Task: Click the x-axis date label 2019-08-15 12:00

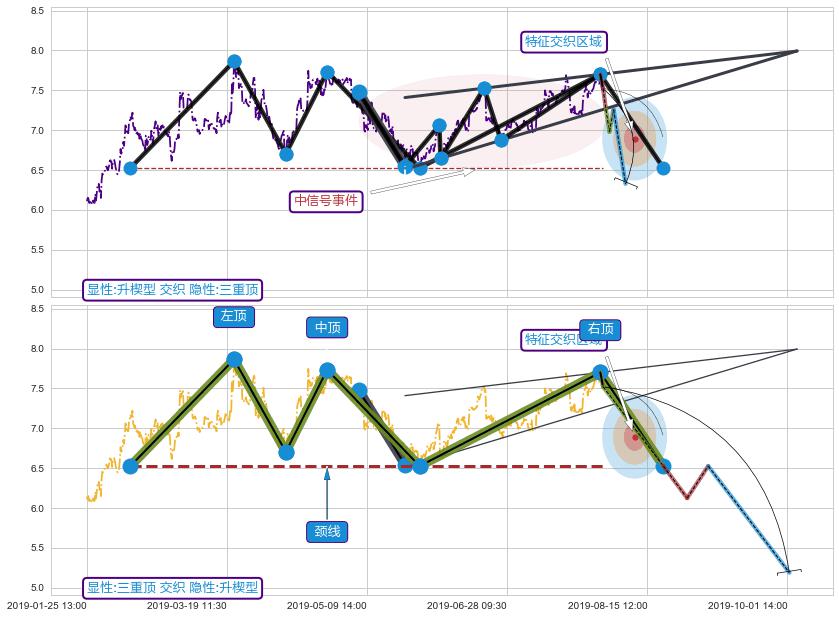Action: pos(608,605)
